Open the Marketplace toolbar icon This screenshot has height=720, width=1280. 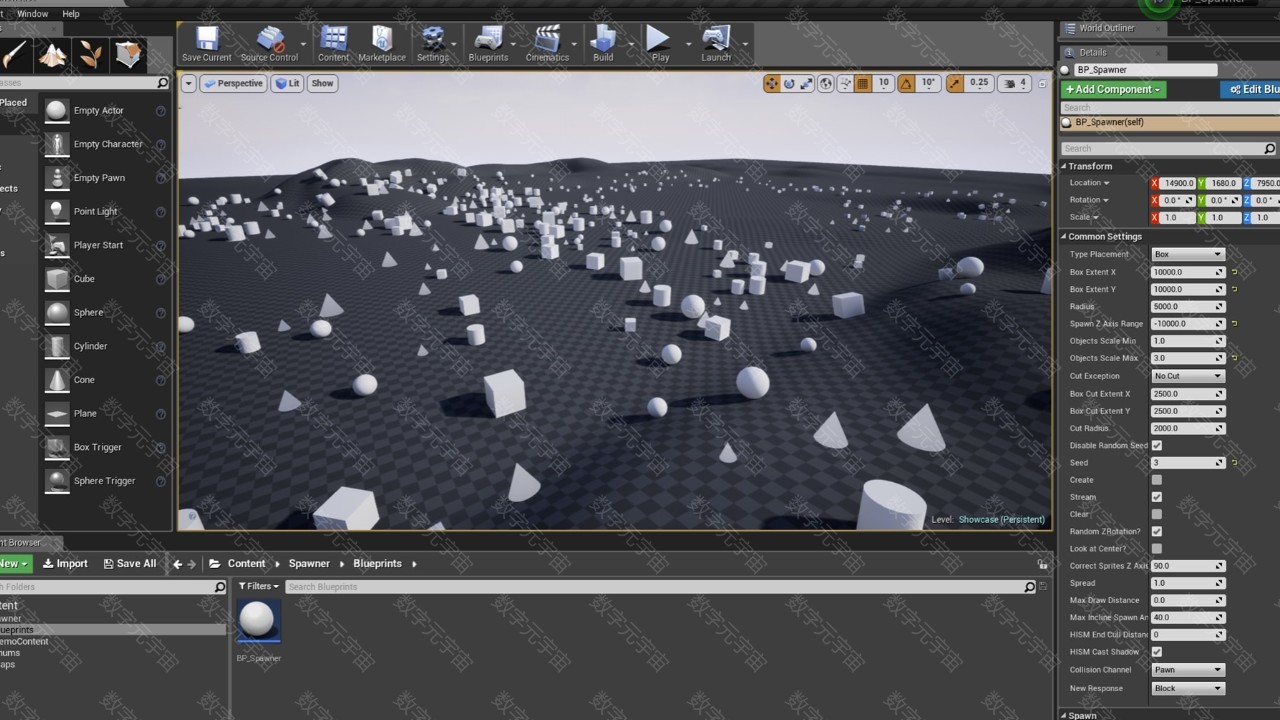tap(382, 44)
